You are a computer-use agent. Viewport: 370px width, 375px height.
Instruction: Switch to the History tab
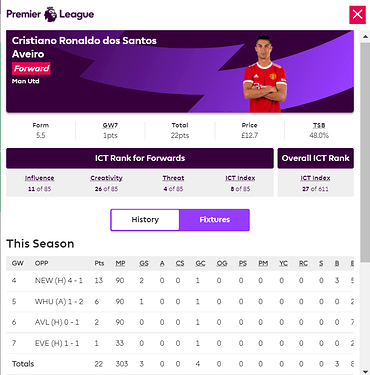(145, 220)
